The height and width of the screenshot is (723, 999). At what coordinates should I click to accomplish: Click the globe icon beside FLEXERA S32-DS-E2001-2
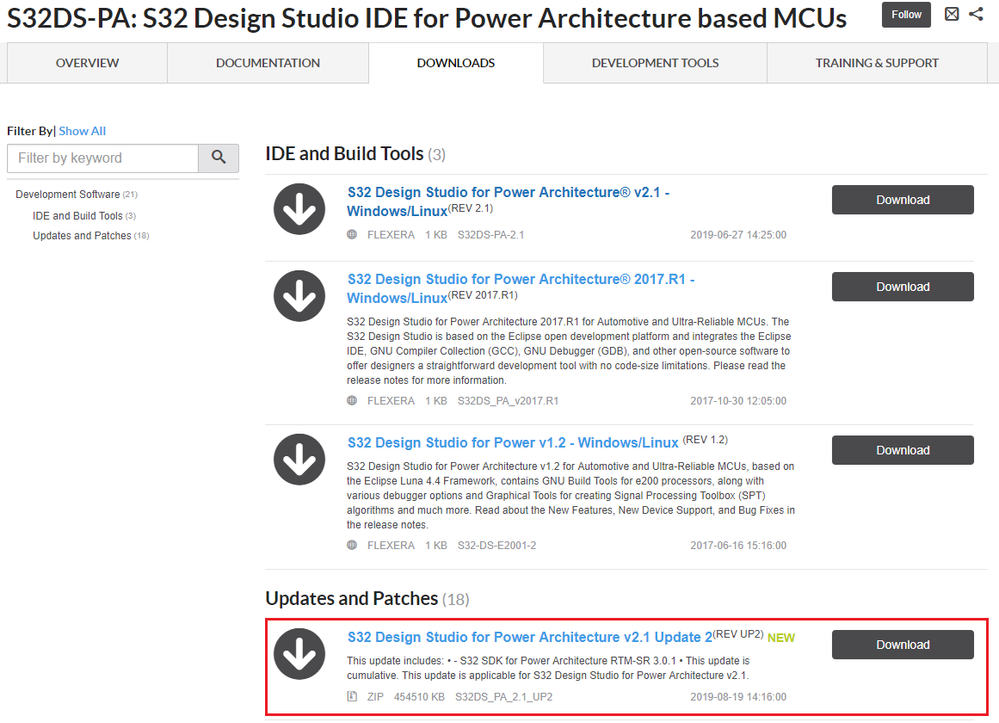click(x=352, y=545)
